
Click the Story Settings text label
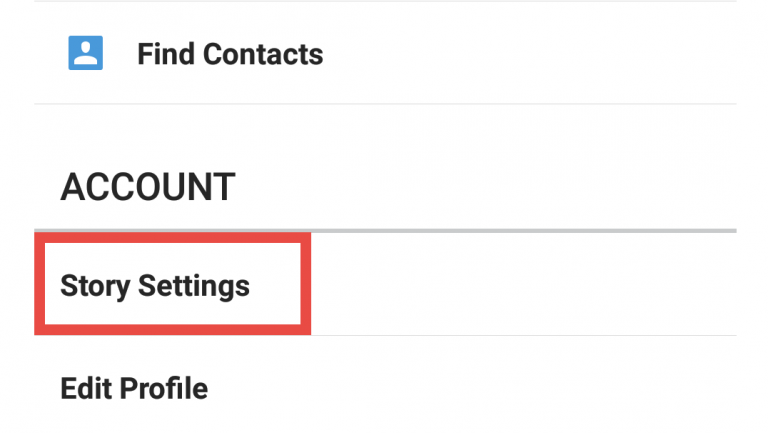point(155,286)
